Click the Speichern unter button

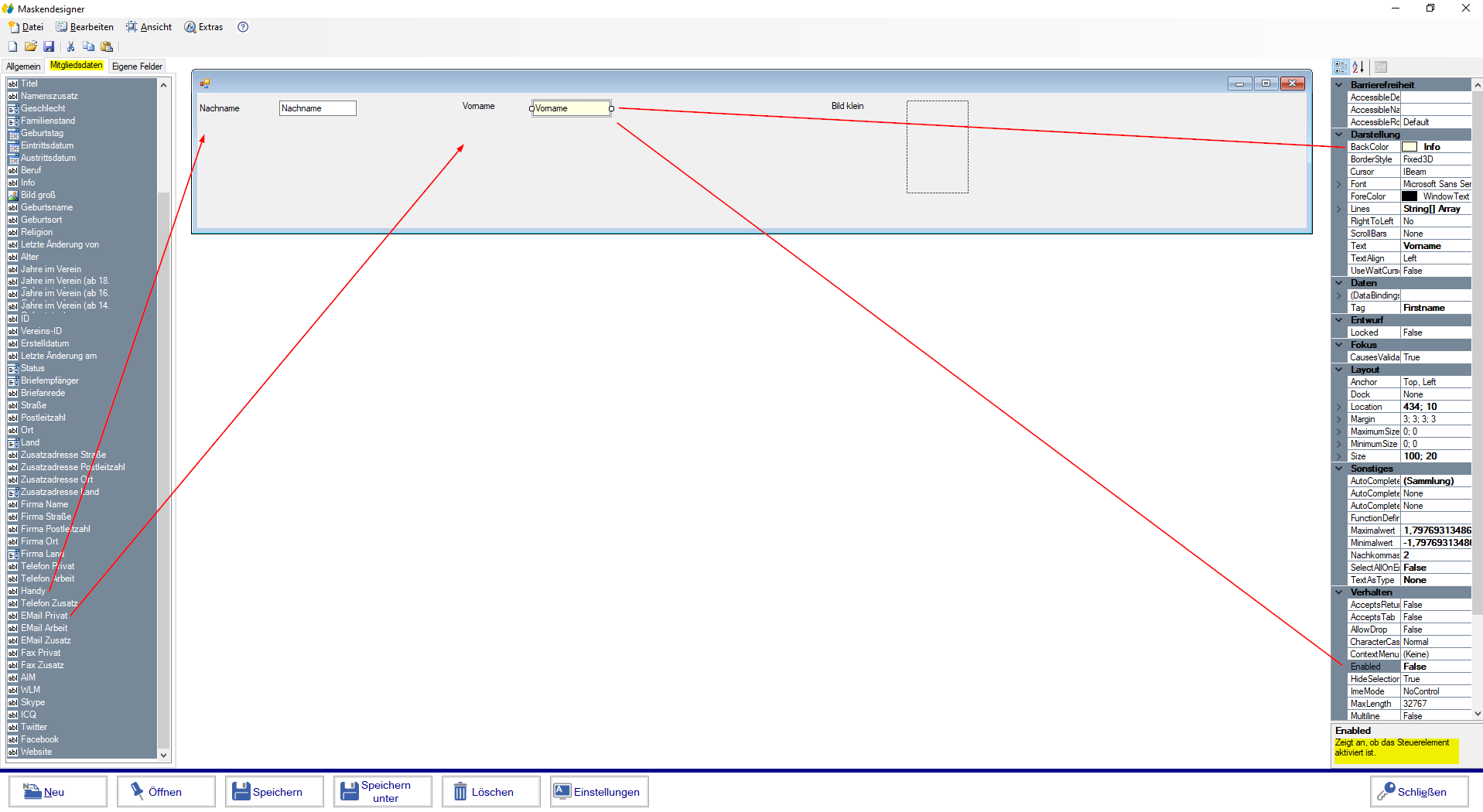(383, 791)
